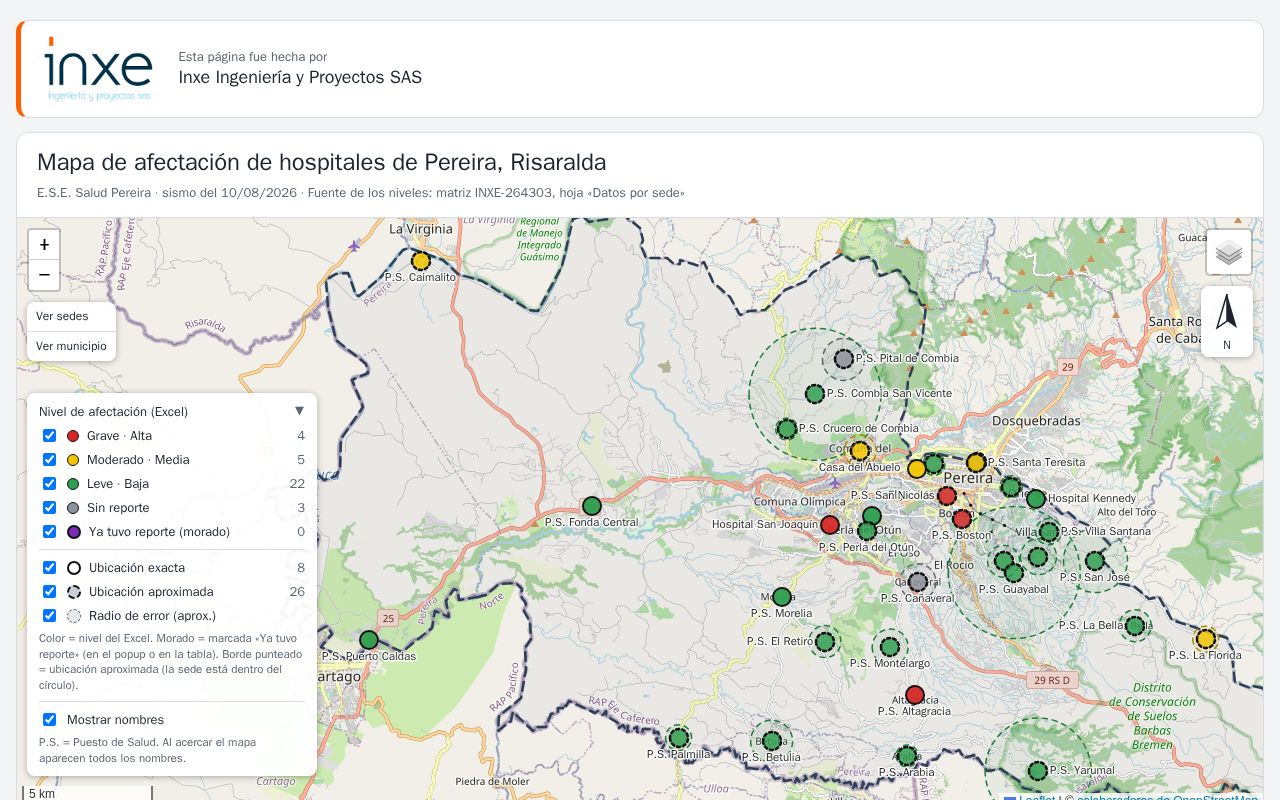Select the P.S. Montelargo marker

pos(890,647)
